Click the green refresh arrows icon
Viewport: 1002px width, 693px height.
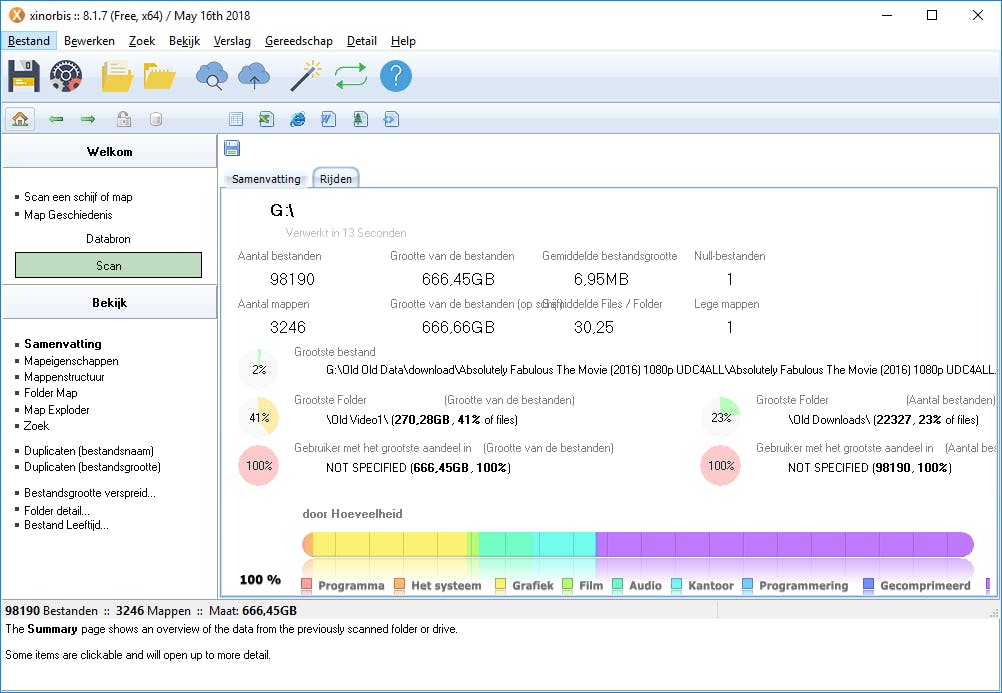[x=350, y=76]
